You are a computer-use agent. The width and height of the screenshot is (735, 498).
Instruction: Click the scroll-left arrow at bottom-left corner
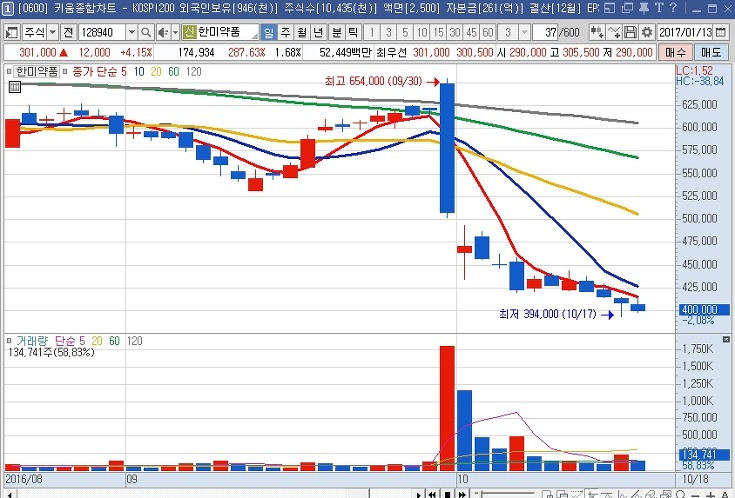click(10, 494)
